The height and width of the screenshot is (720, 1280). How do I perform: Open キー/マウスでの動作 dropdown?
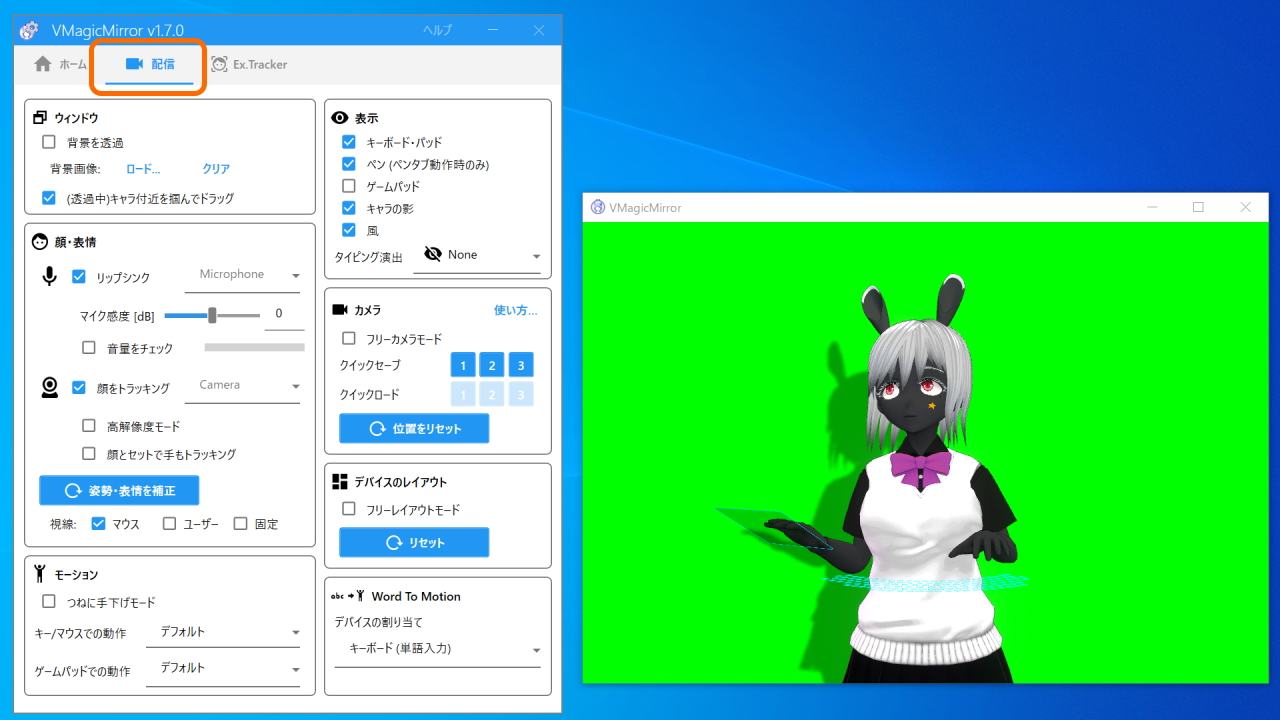(x=223, y=633)
